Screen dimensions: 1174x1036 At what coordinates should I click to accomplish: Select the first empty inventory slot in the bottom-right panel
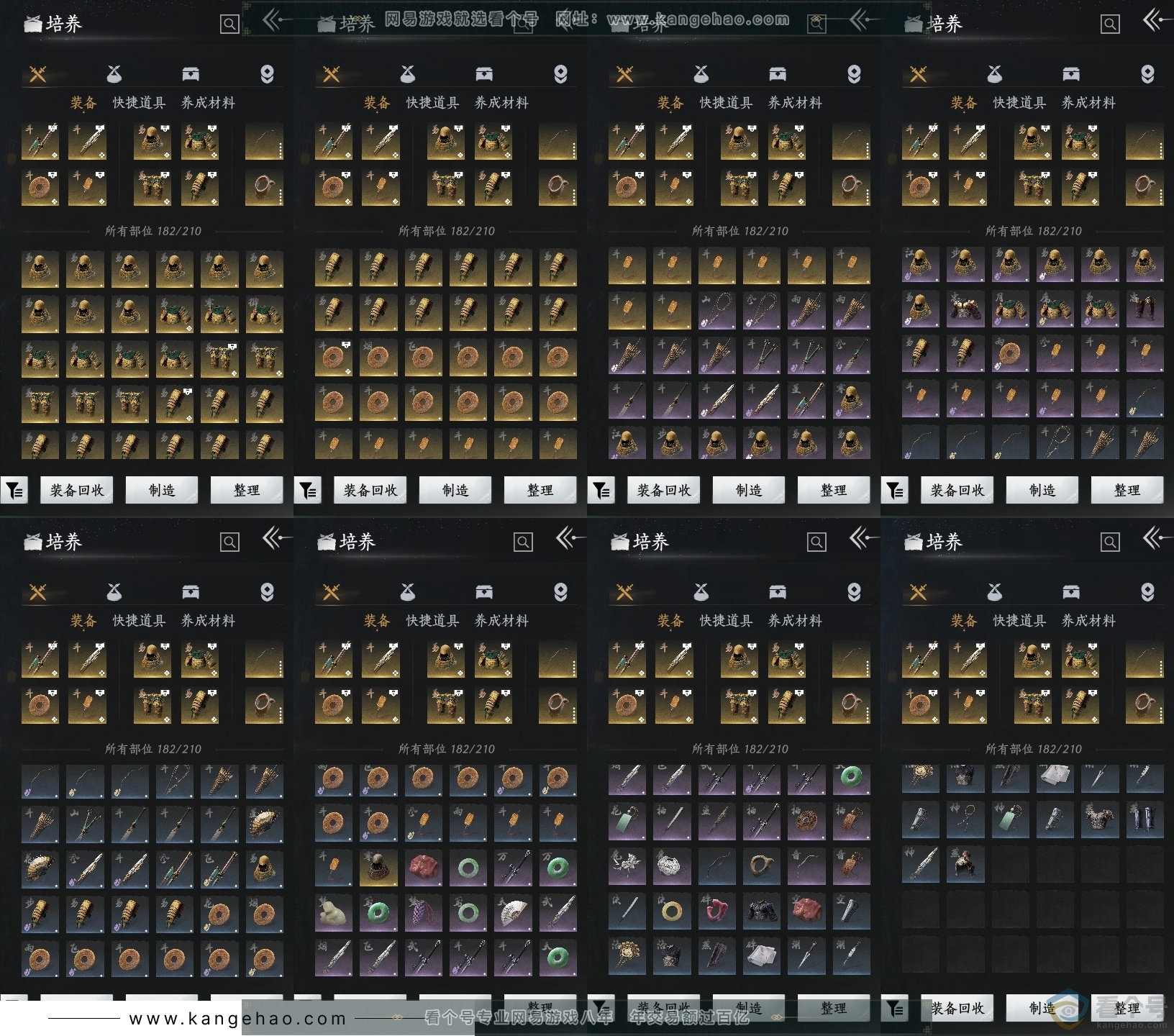click(1010, 864)
